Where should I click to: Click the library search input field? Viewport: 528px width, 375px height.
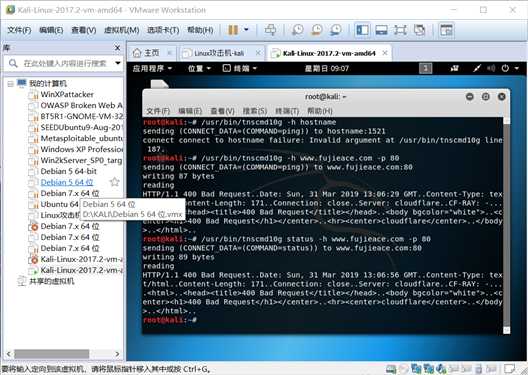pos(65,63)
